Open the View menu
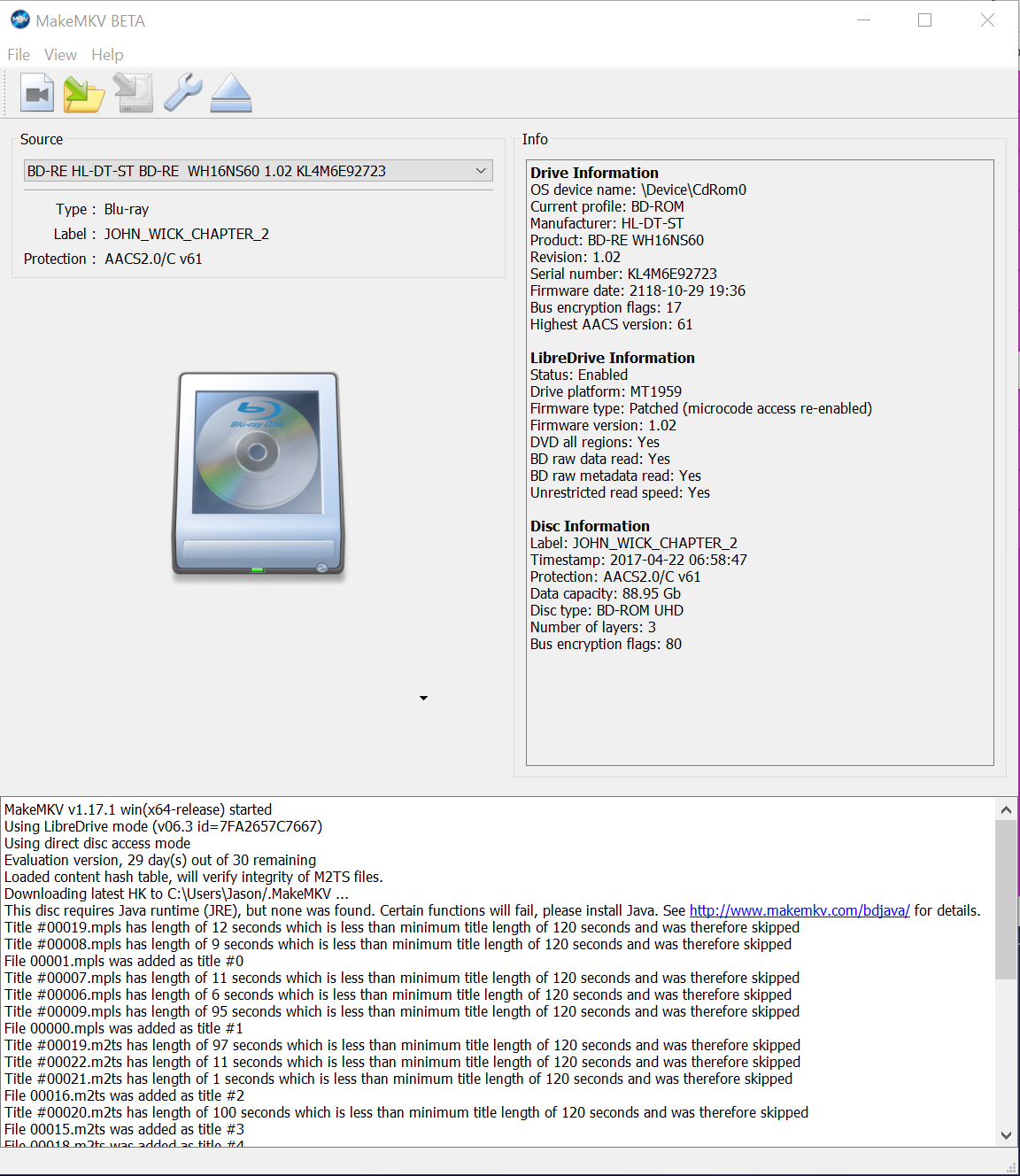The height and width of the screenshot is (1176, 1020). tap(60, 55)
